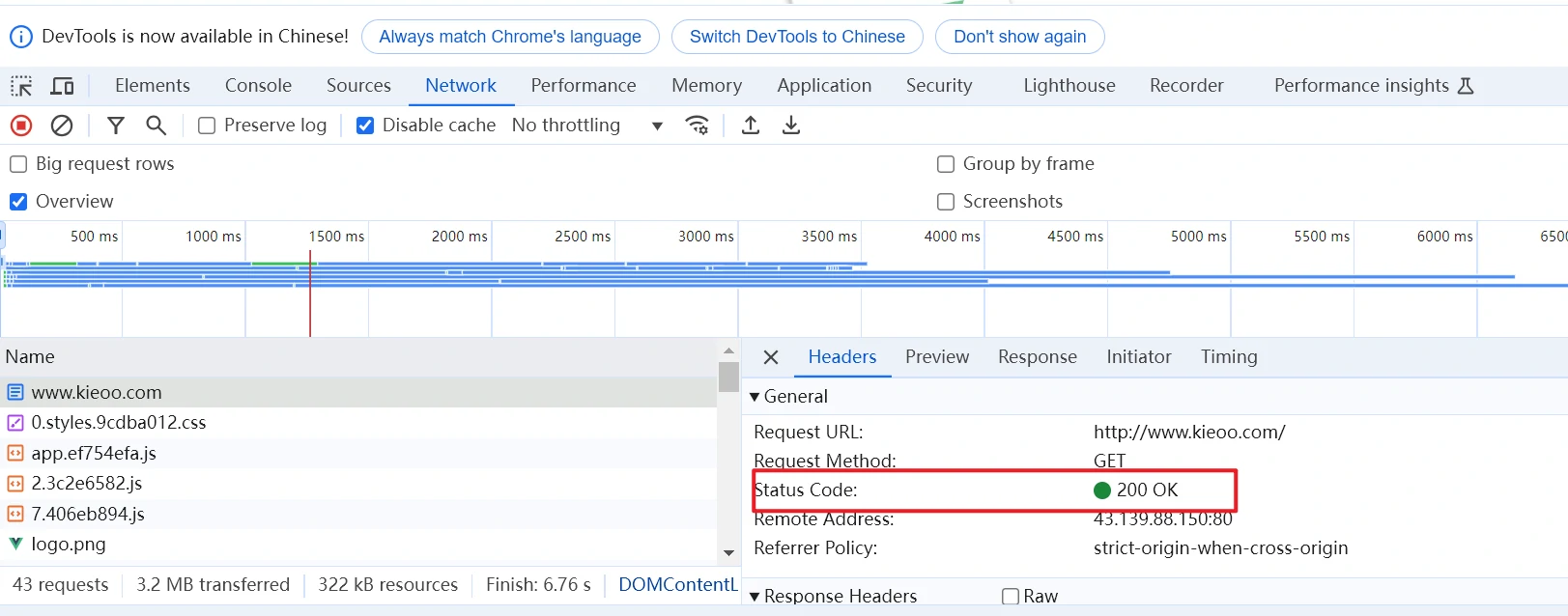Uncheck the Disable cache checkbox
This screenshot has height=616, width=1568.
pyautogui.click(x=365, y=126)
